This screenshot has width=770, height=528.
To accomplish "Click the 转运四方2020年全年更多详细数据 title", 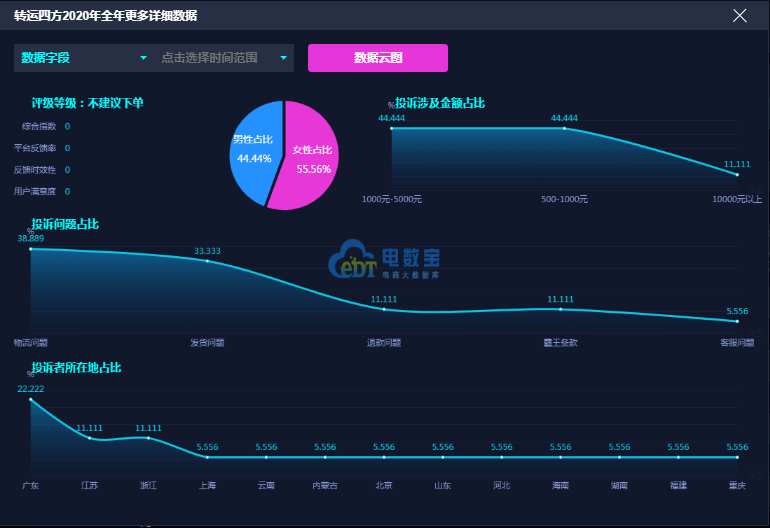I will coord(106,16).
